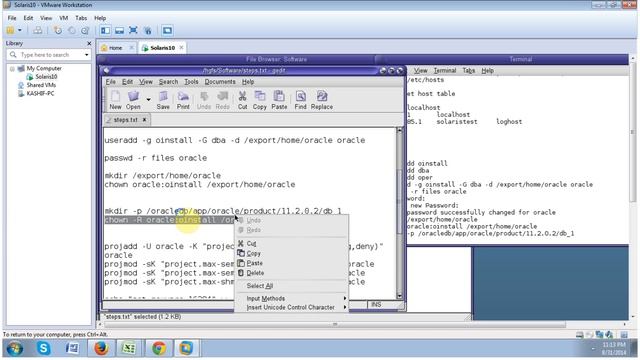
Task: Click the Open file icon in gedit
Action: (x=133, y=100)
